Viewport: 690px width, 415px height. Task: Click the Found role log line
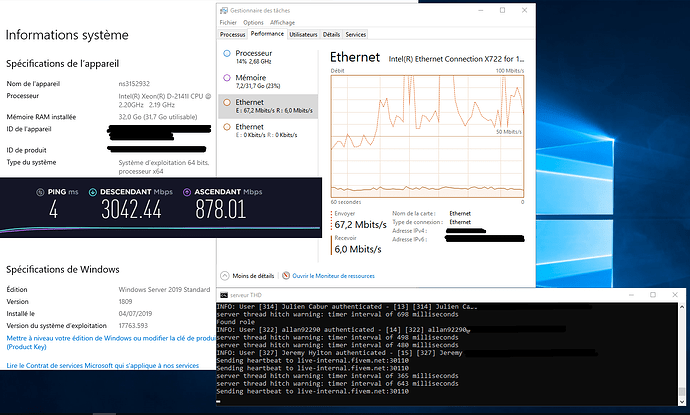tap(235, 322)
